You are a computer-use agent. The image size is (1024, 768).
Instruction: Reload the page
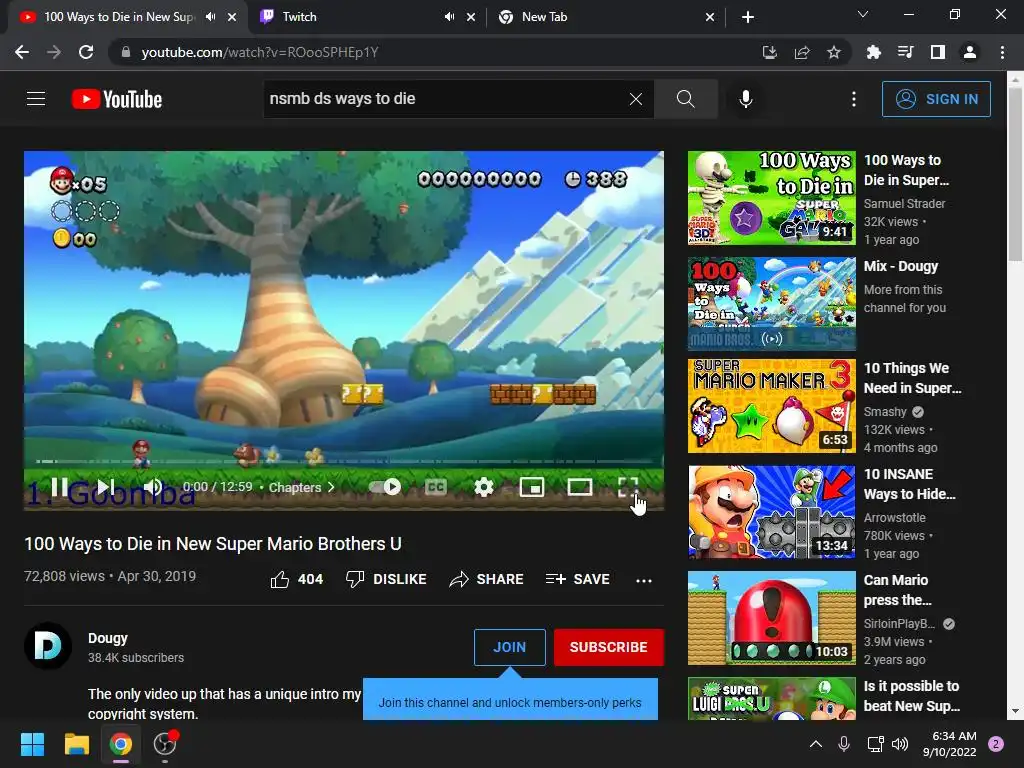pyautogui.click(x=86, y=52)
